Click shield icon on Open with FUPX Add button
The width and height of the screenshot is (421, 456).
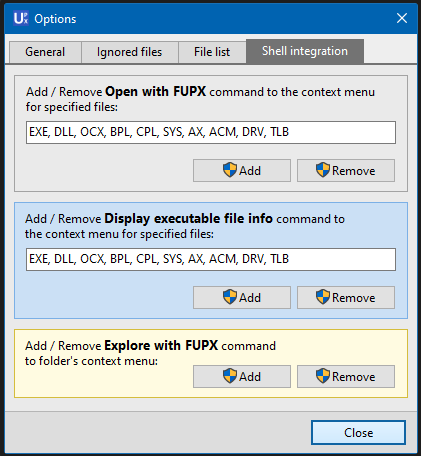coord(230,170)
